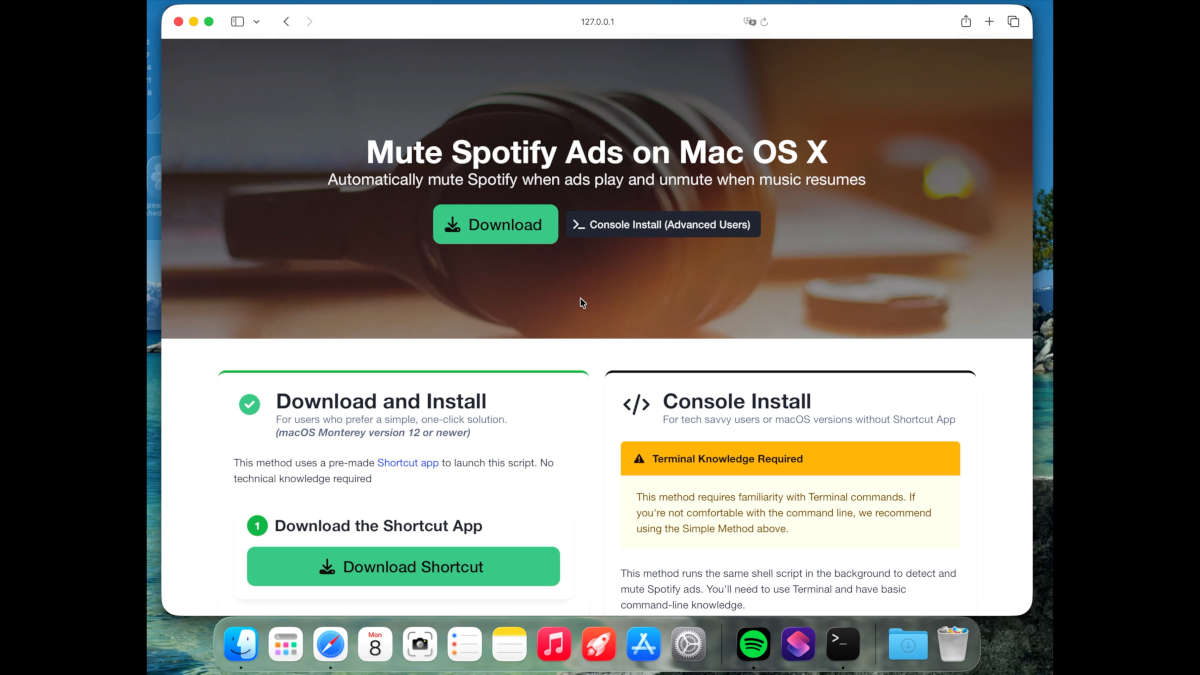Viewport: 1200px width, 675px height.
Task: Click Console Install (Advanced Users) button
Action: click(x=663, y=224)
